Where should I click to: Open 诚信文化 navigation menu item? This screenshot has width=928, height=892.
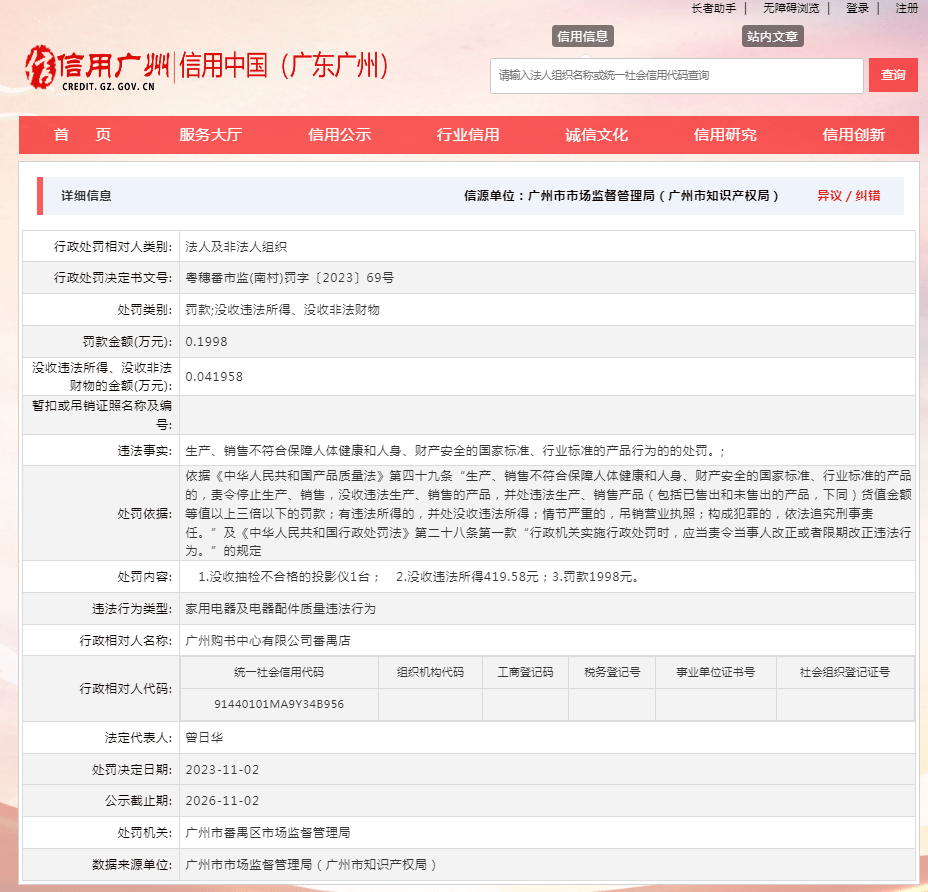click(x=596, y=135)
